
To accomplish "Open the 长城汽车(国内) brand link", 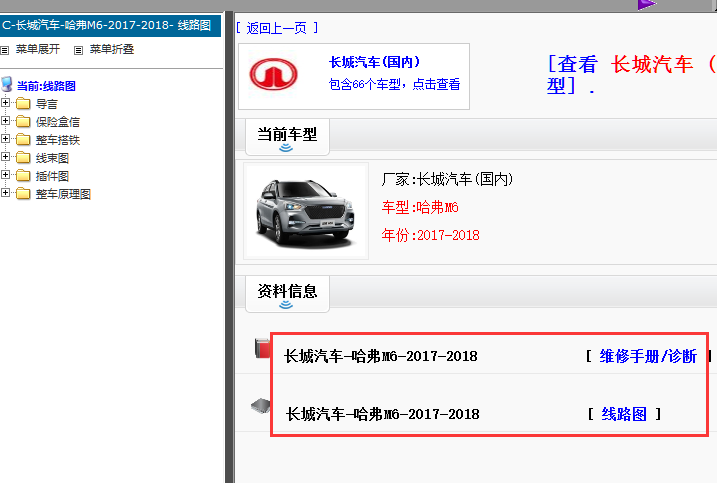I will click(374, 62).
